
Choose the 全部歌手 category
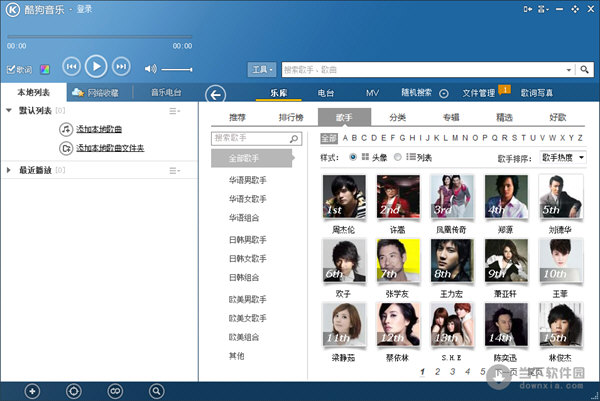point(252,158)
